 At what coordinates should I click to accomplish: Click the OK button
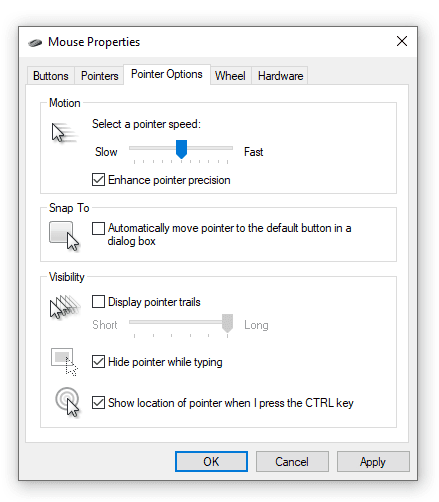(x=211, y=462)
